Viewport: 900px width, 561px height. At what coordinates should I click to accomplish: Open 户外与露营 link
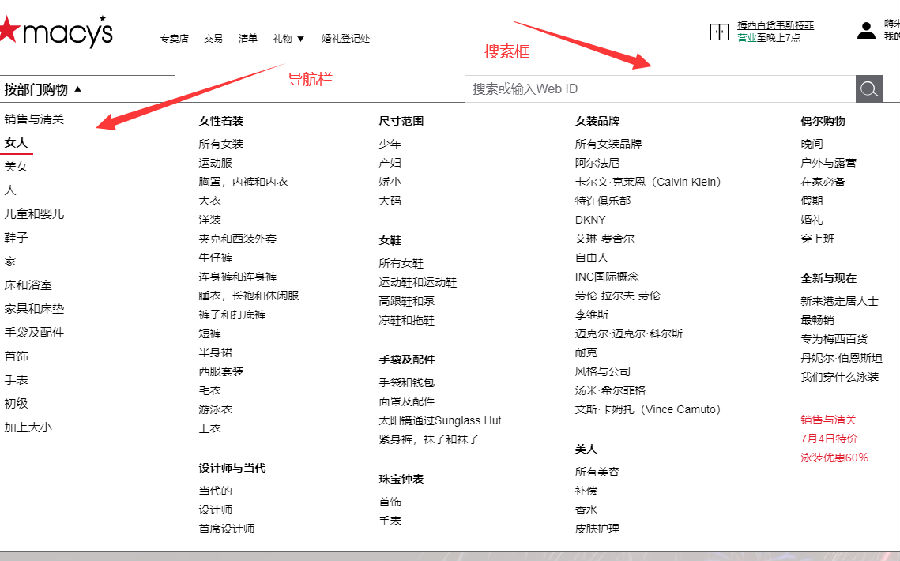tap(828, 163)
